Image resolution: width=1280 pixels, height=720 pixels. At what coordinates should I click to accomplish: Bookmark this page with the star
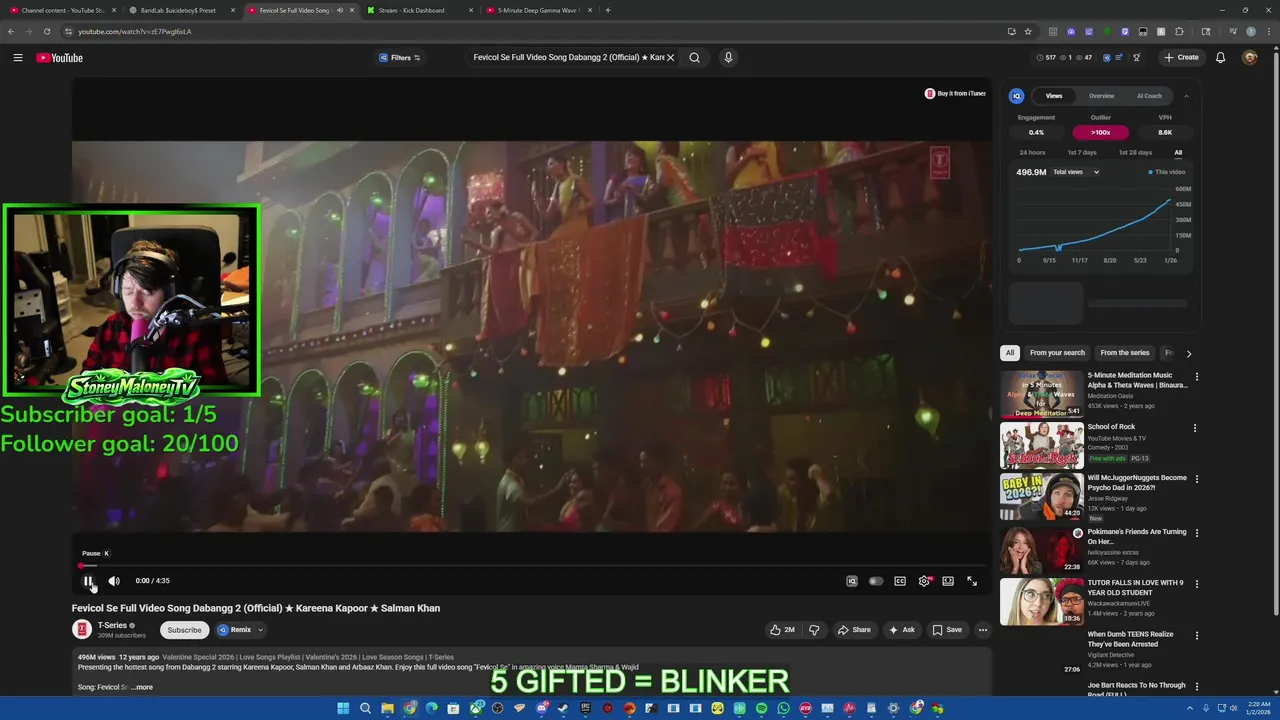[x=1028, y=31]
